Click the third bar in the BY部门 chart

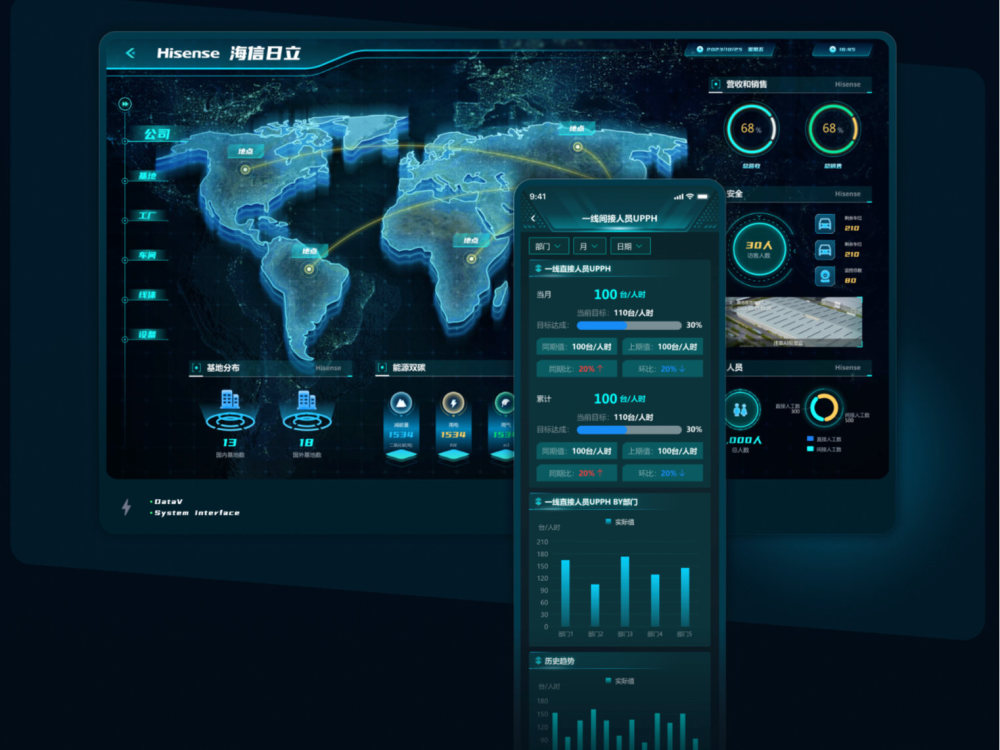[x=625, y=591]
